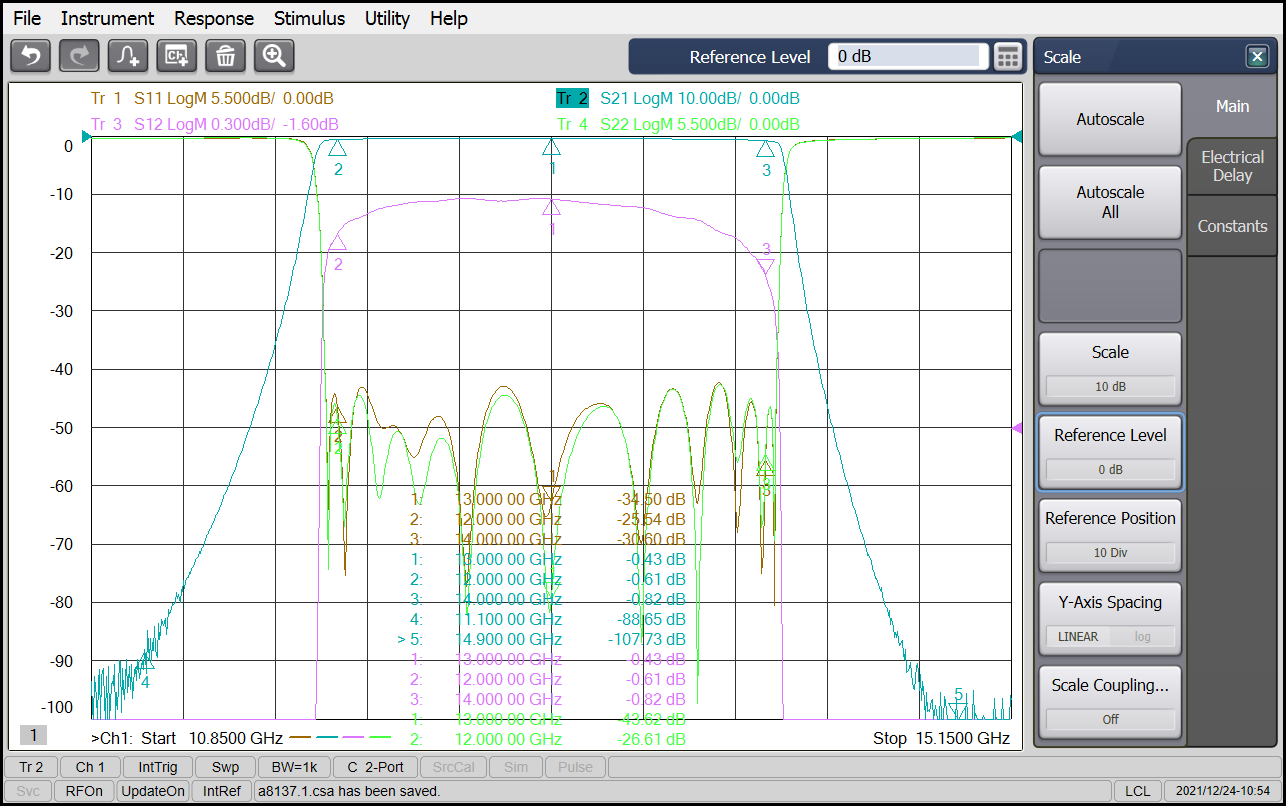This screenshot has width=1286, height=806.
Task: Click the Redo arrow icon in the toolbar
Action: (80, 56)
